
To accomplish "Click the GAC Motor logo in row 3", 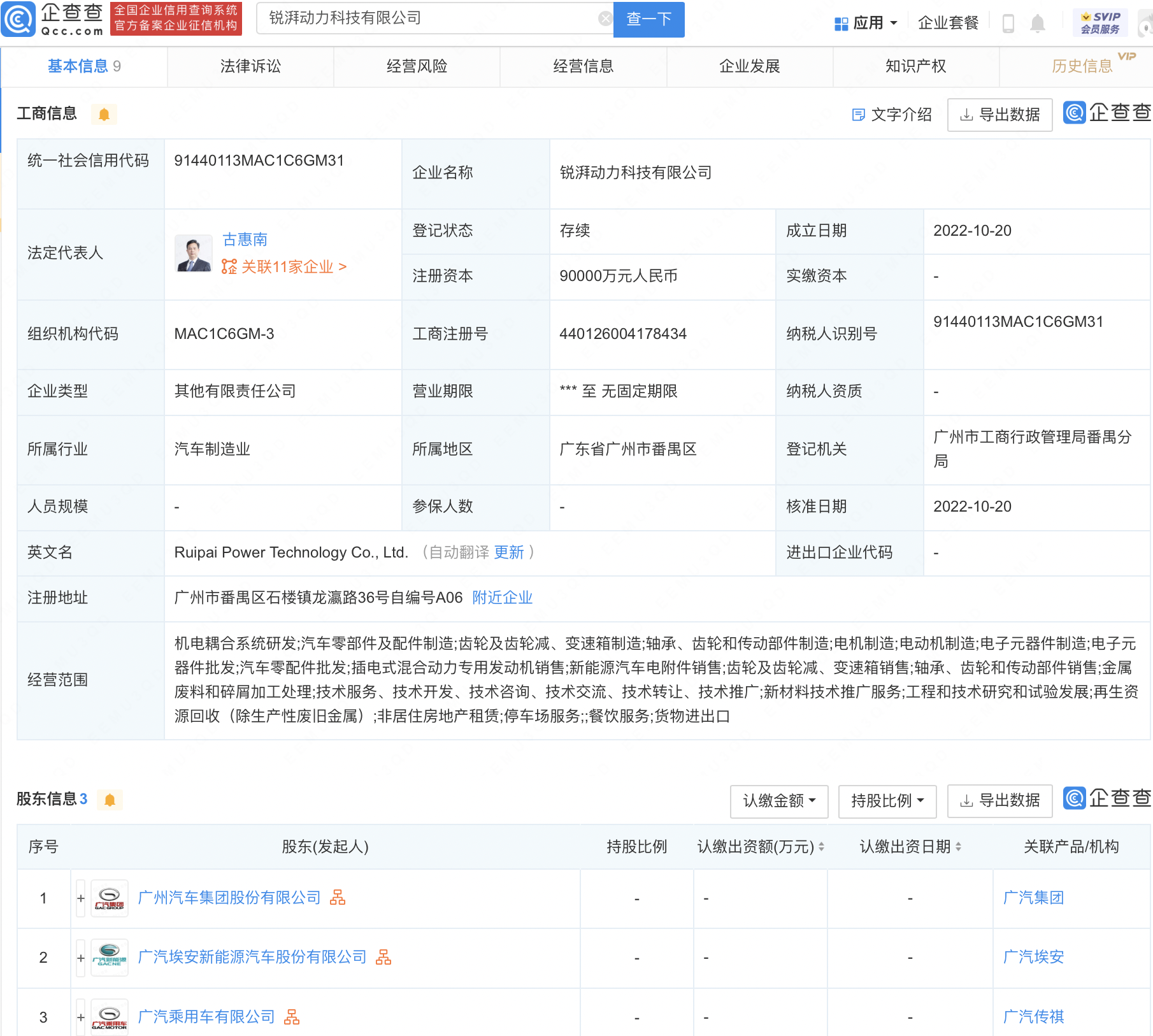I will tap(110, 1017).
